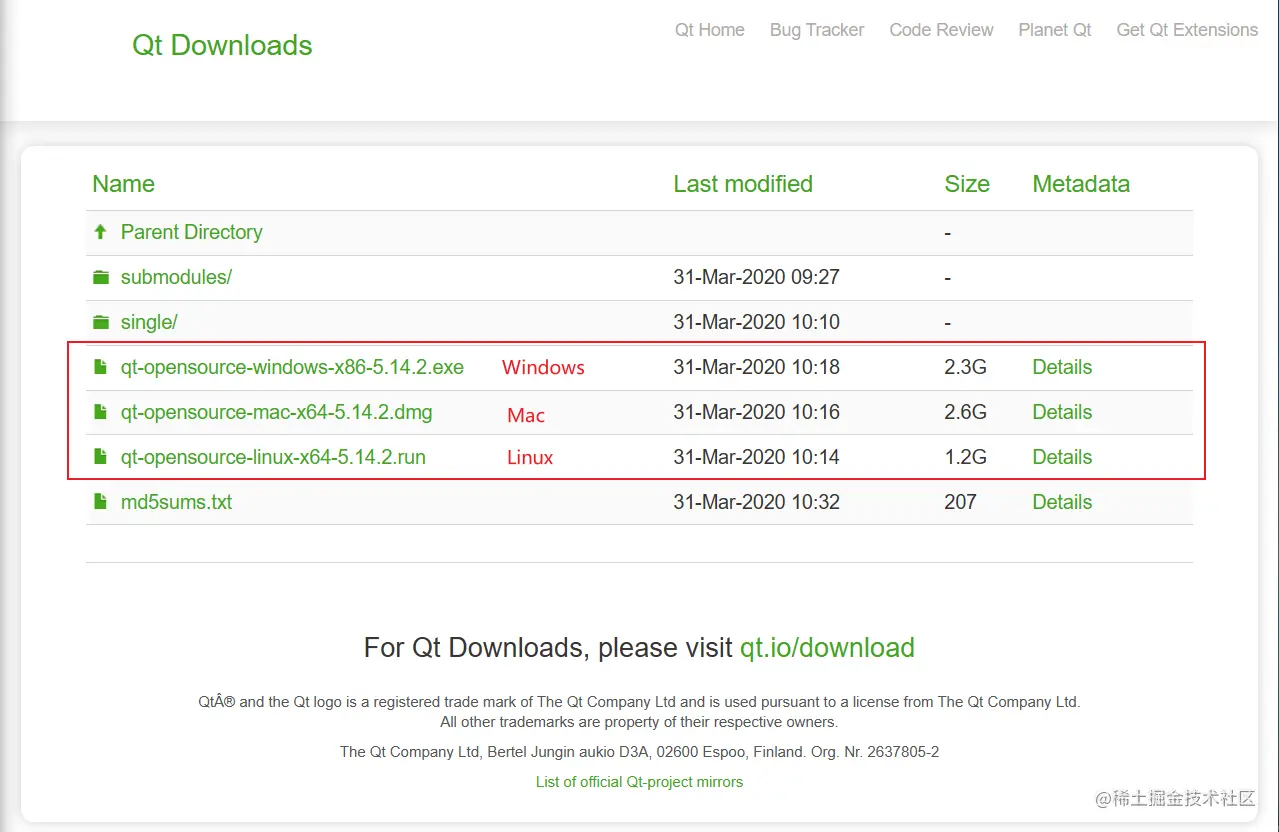Viewport: 1279px width, 832px height.
Task: Open the Bug Tracker navigation link
Action: [817, 30]
